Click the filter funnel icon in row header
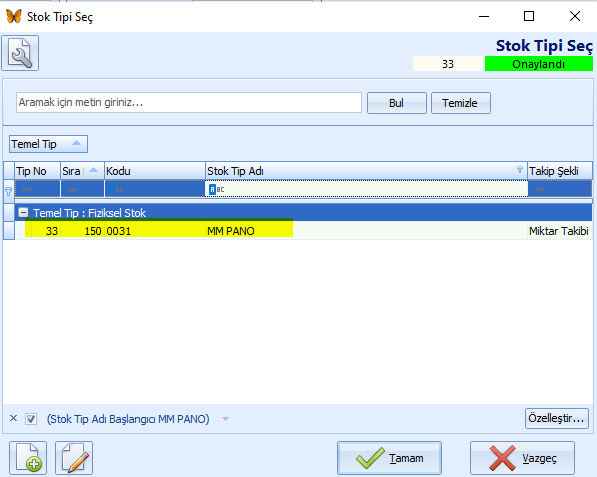The image size is (597, 477). 8,191
